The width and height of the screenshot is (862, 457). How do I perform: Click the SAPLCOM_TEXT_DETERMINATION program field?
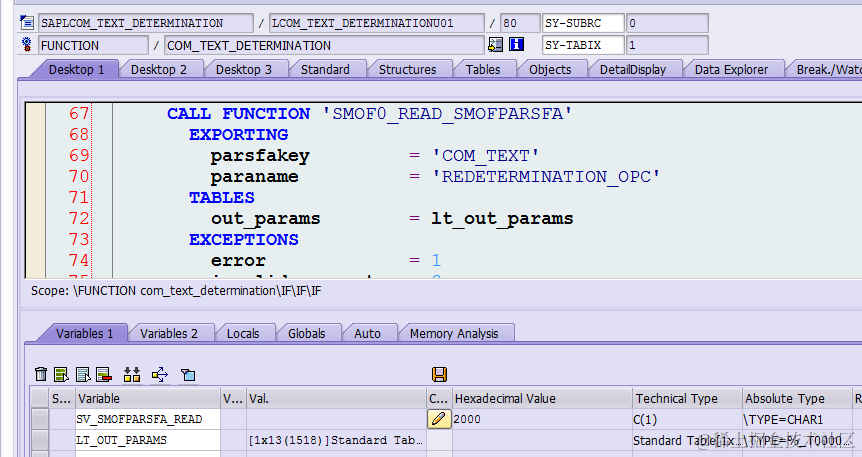point(146,23)
